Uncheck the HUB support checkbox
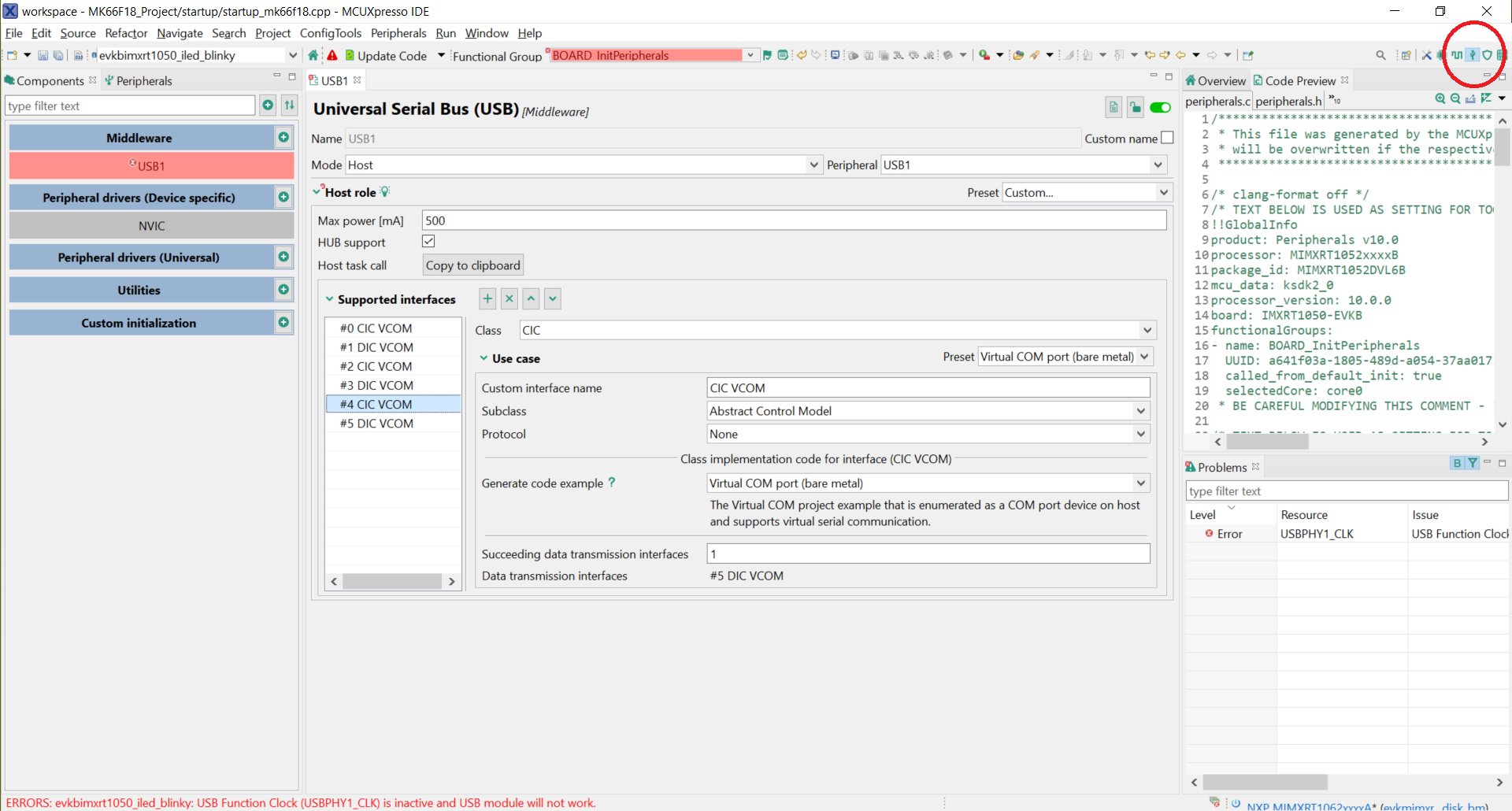The width and height of the screenshot is (1512, 811). pyautogui.click(x=428, y=241)
